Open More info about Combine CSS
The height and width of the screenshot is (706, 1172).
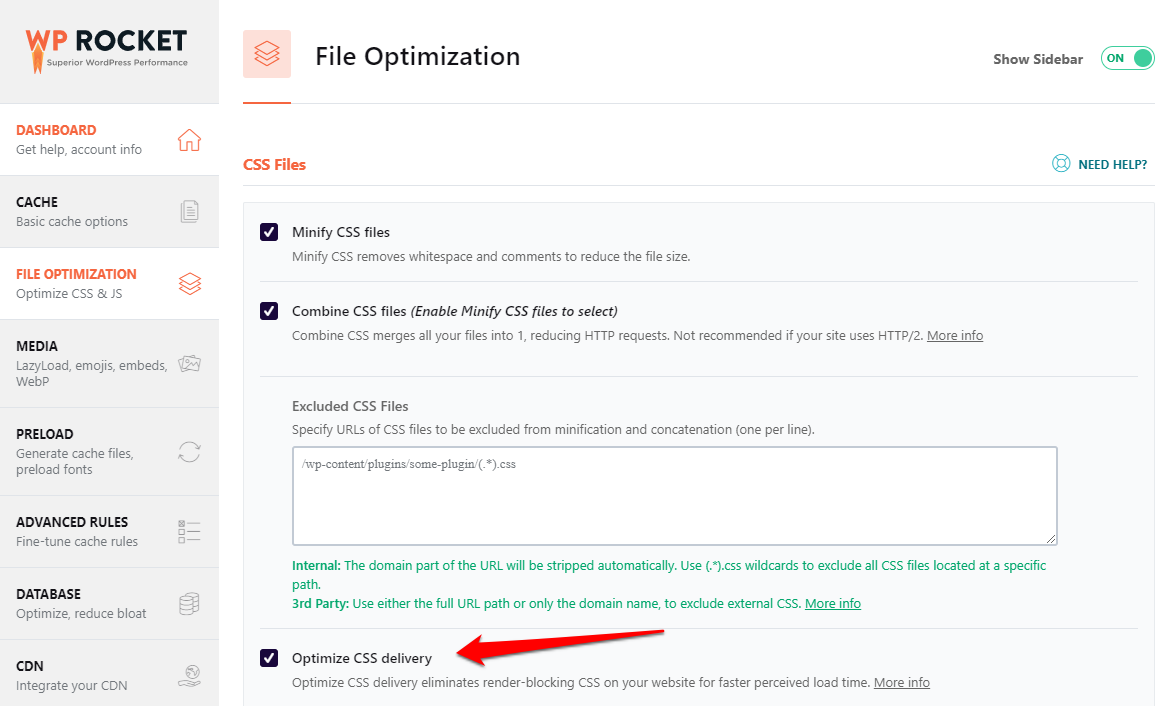[x=954, y=335]
